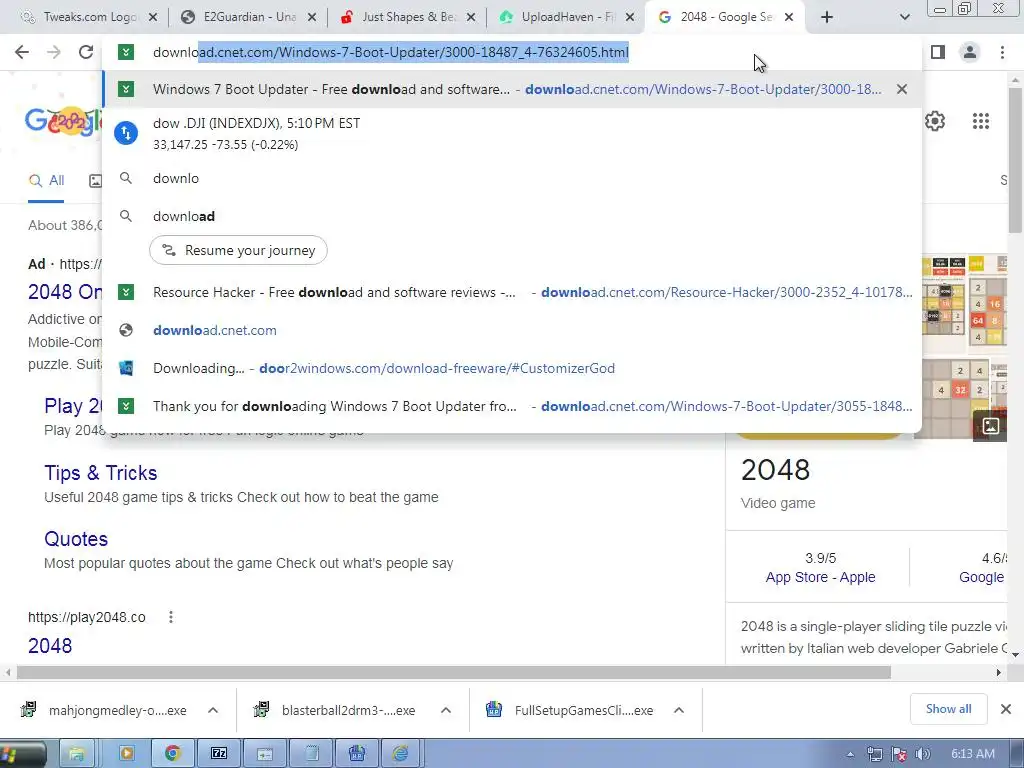The image size is (1024, 768).
Task: Click the vertical scrollbar thumb
Action: (1016, 160)
